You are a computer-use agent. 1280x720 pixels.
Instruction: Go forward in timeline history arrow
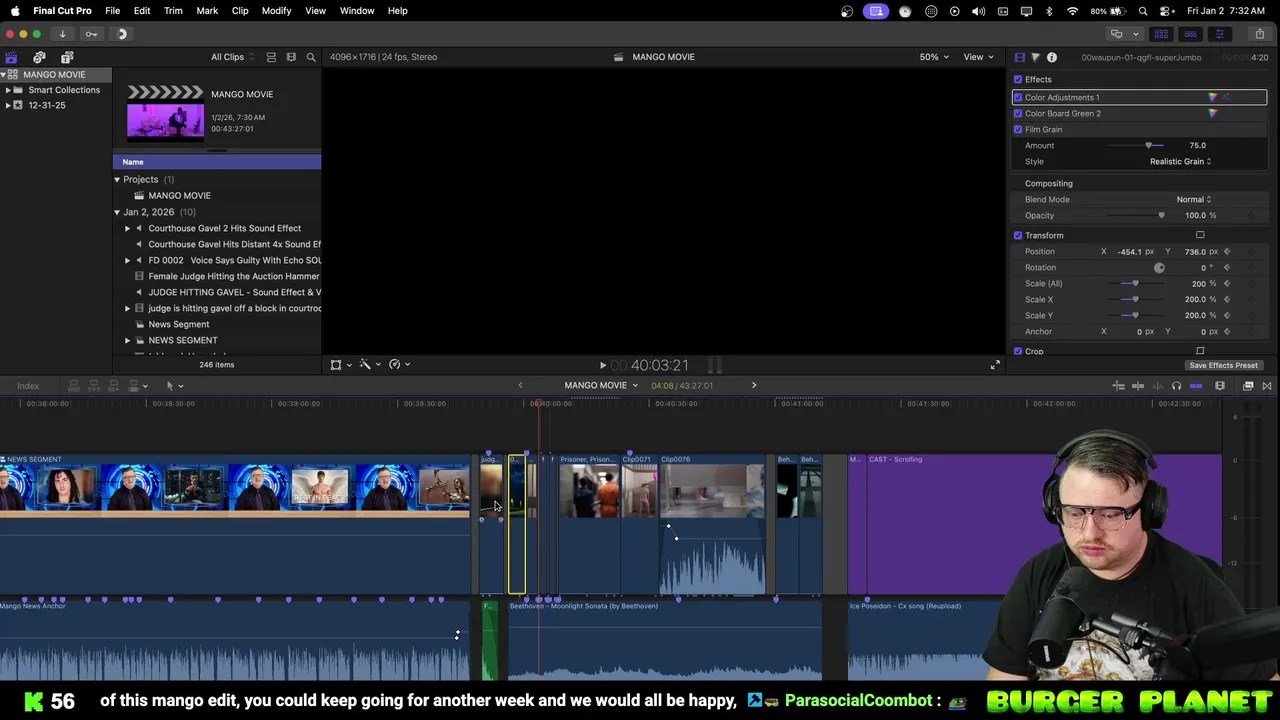click(754, 386)
